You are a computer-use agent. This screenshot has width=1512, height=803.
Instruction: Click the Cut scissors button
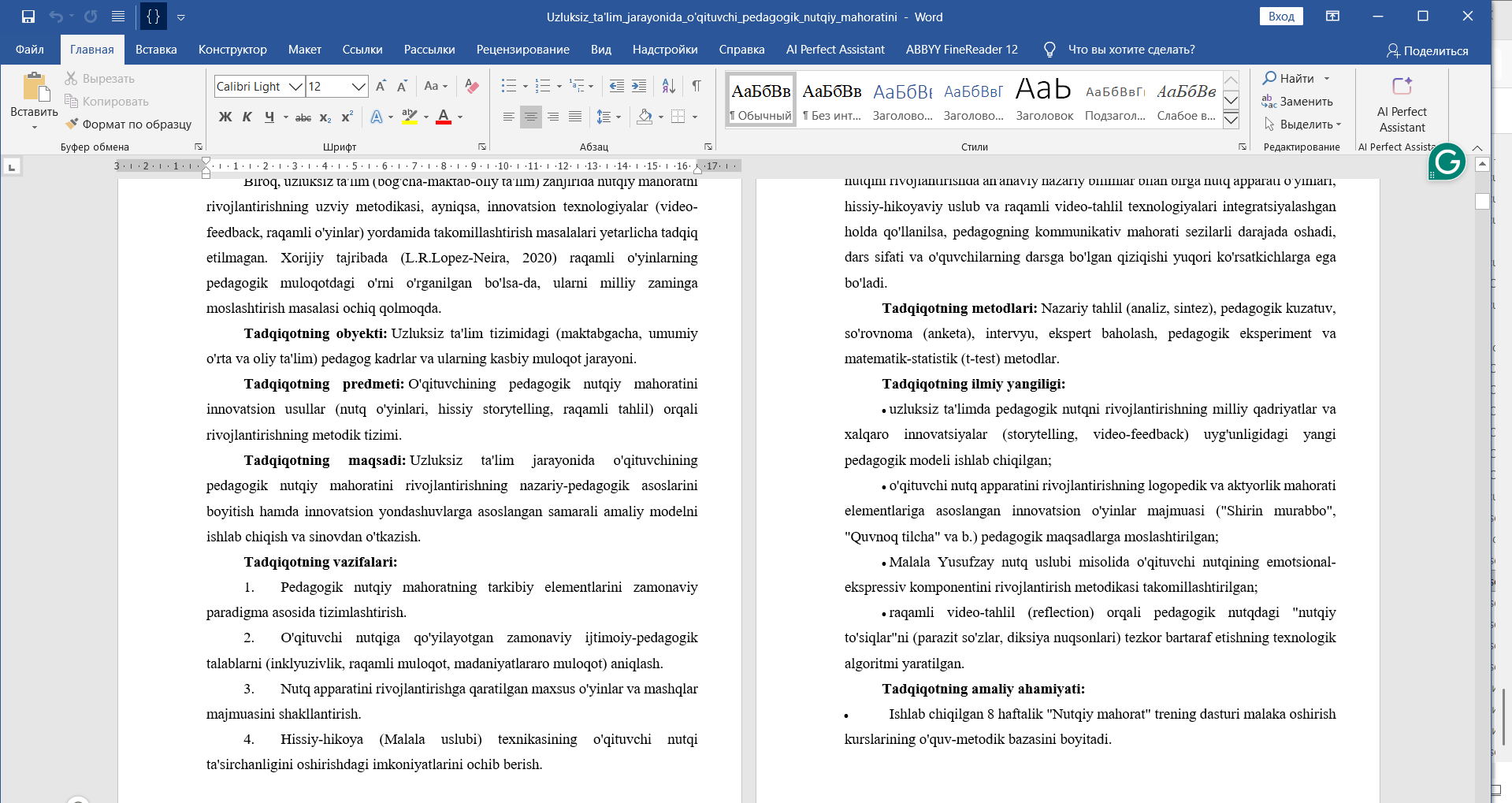click(x=99, y=79)
